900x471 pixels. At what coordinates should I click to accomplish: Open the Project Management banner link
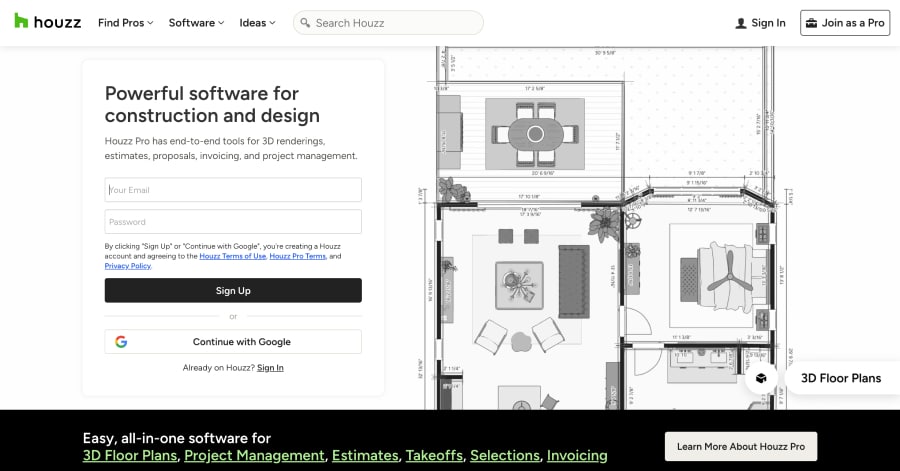254,456
